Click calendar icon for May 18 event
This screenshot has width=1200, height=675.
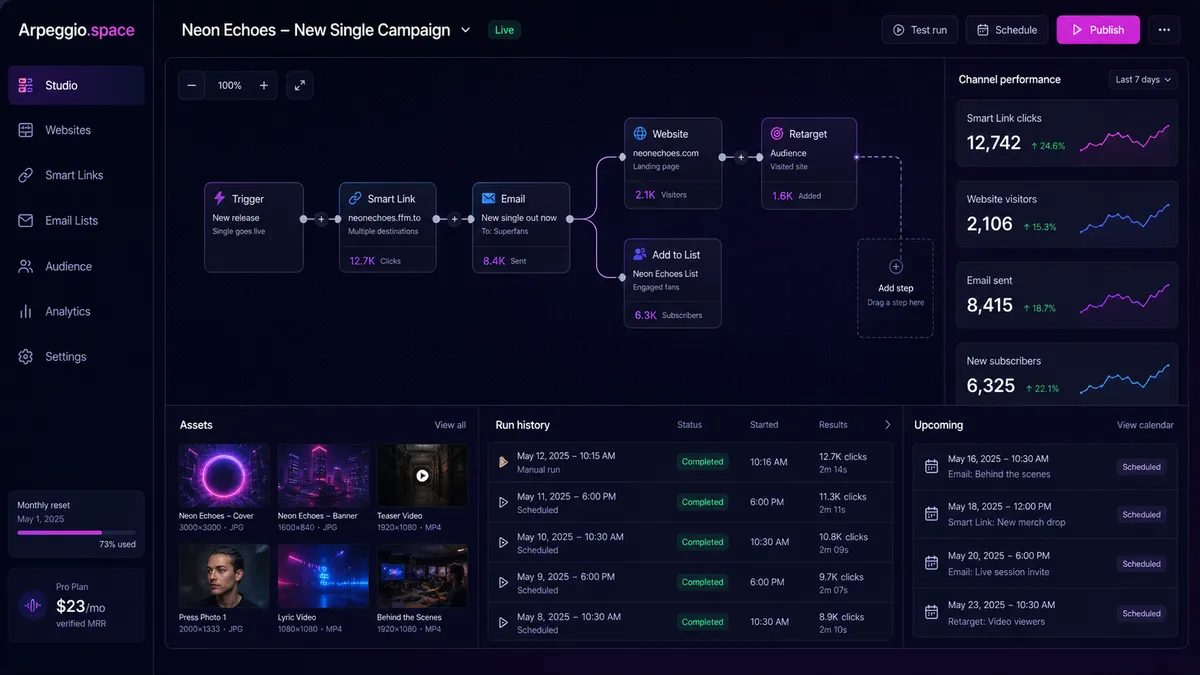coord(931,514)
